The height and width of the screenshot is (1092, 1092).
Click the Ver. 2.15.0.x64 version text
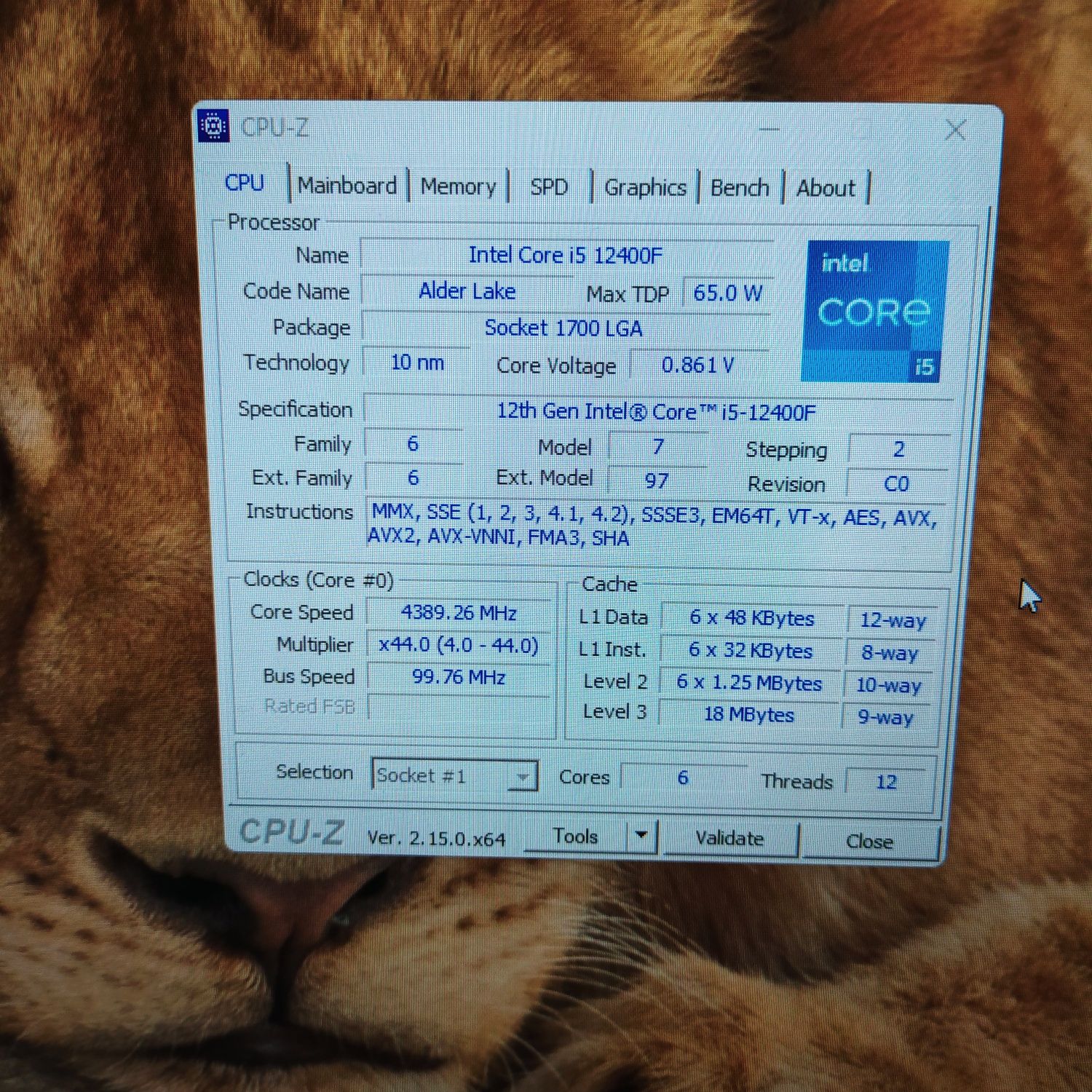[436, 839]
